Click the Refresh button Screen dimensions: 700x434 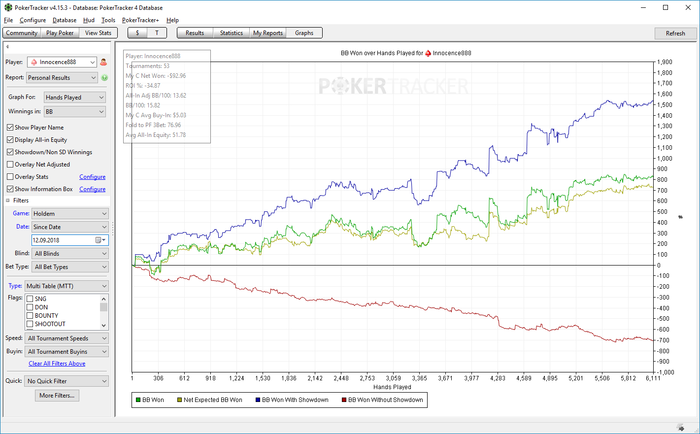[675, 33]
